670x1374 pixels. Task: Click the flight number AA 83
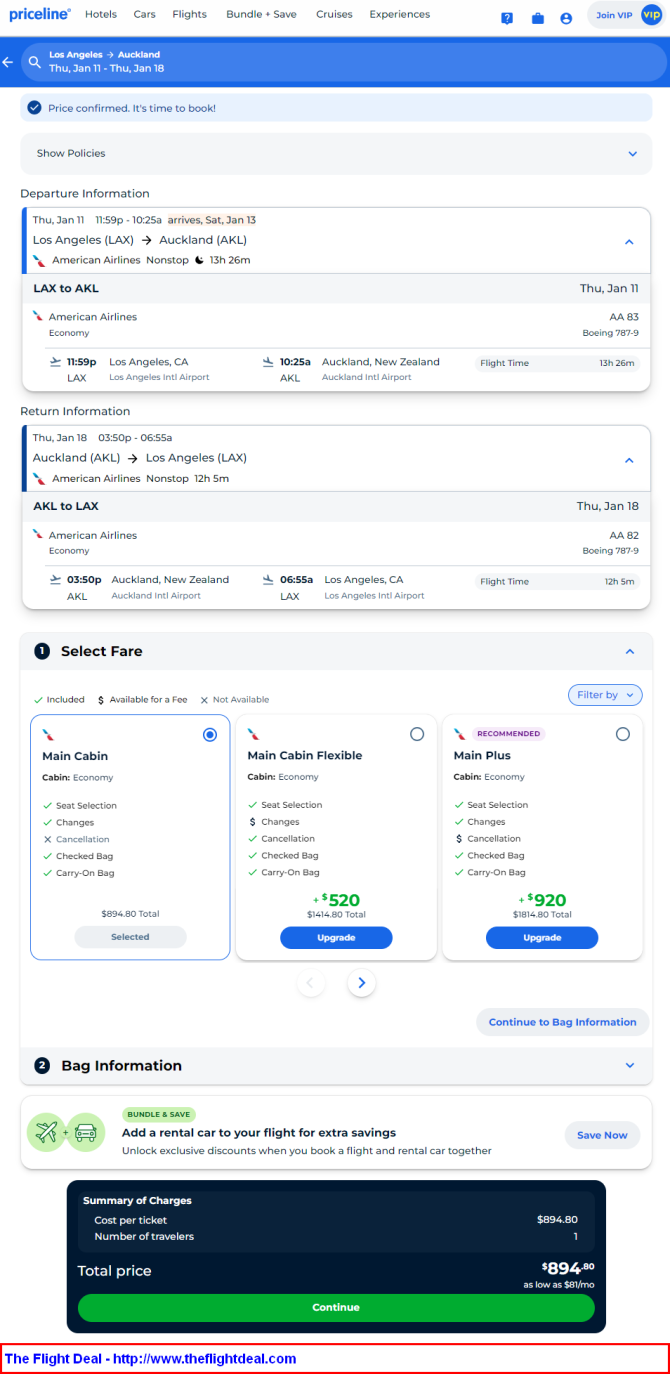[x=624, y=317]
